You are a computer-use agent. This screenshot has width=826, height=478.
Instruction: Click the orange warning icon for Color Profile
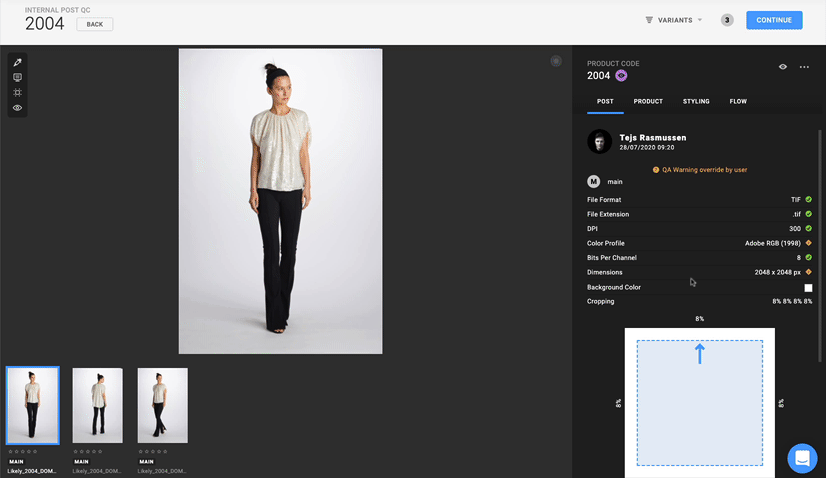pyautogui.click(x=808, y=243)
